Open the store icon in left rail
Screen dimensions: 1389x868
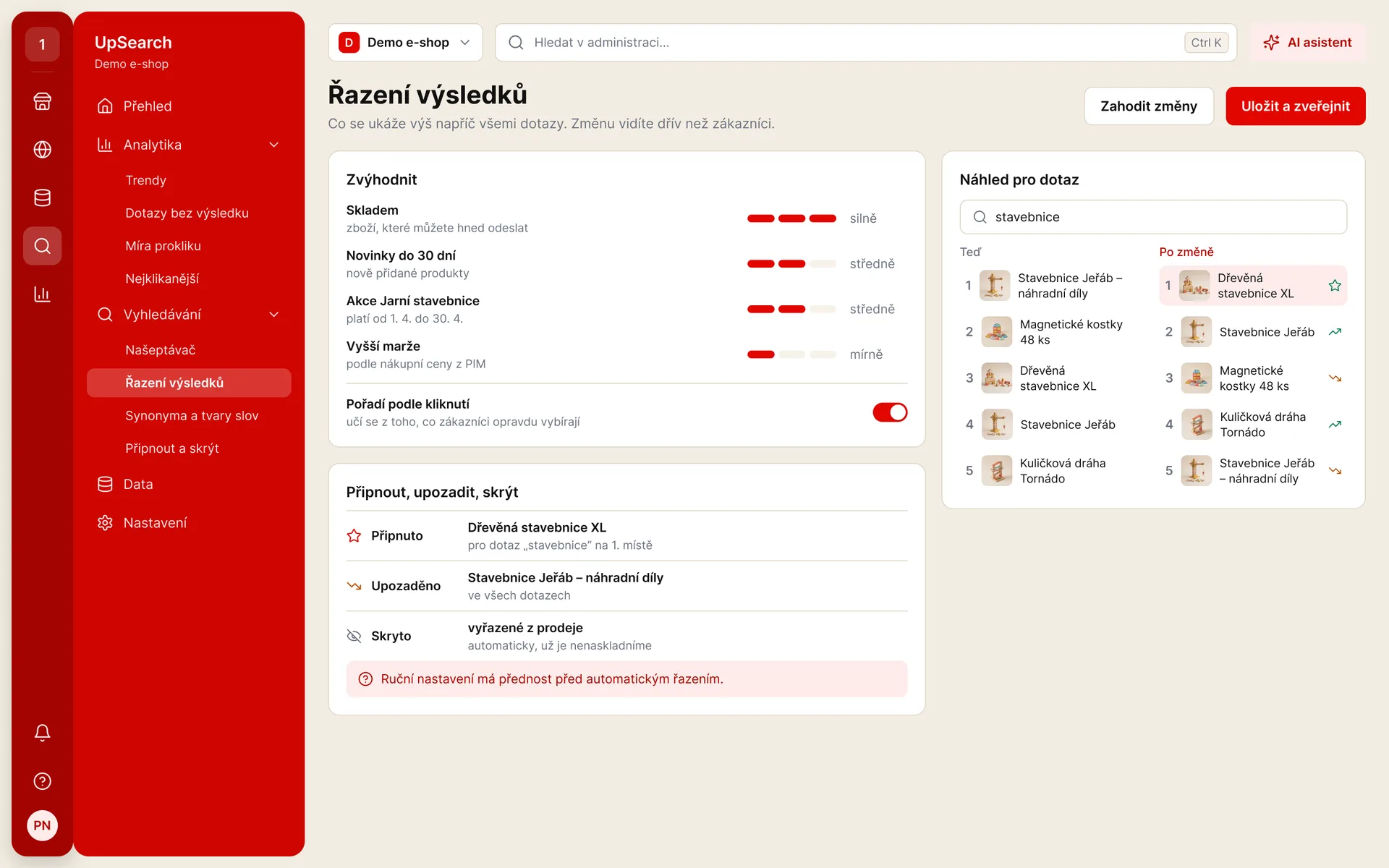(42, 101)
